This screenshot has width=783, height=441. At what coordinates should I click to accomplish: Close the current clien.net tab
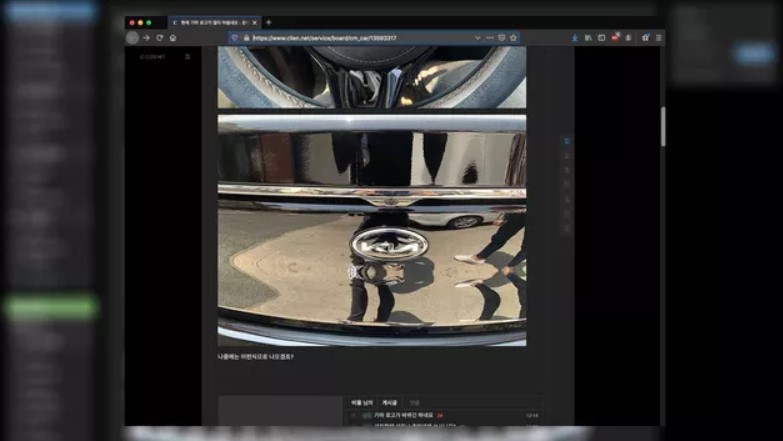coord(255,22)
